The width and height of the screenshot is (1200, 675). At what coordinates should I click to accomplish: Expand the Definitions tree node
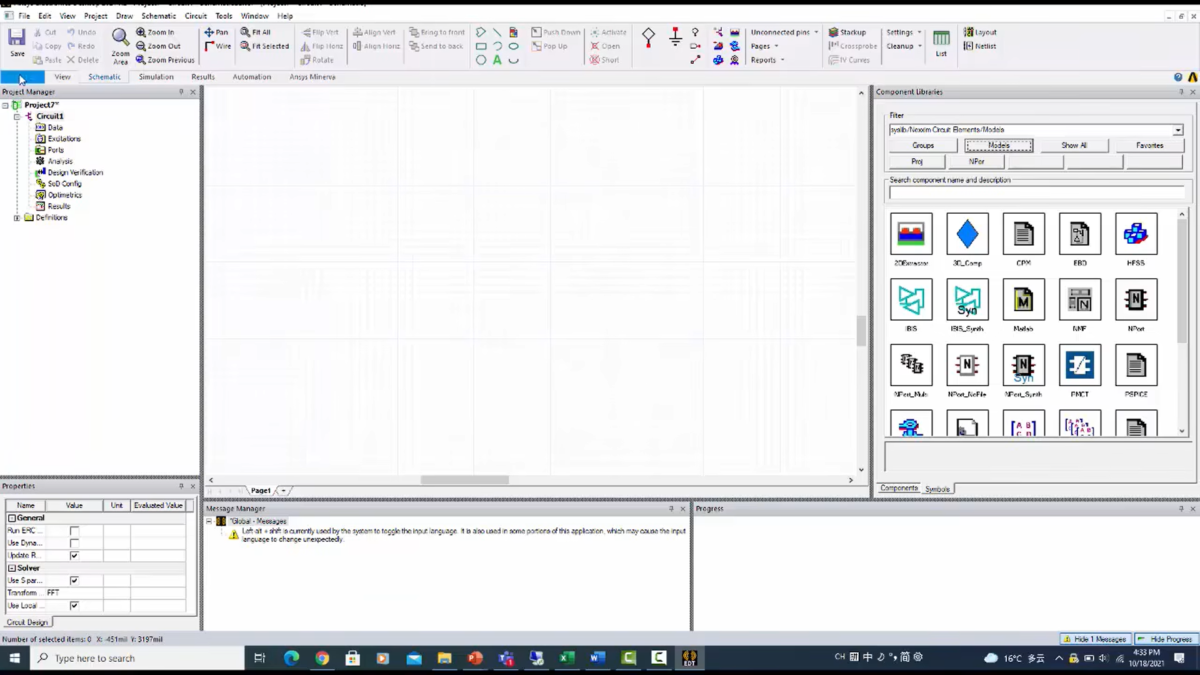pos(17,217)
